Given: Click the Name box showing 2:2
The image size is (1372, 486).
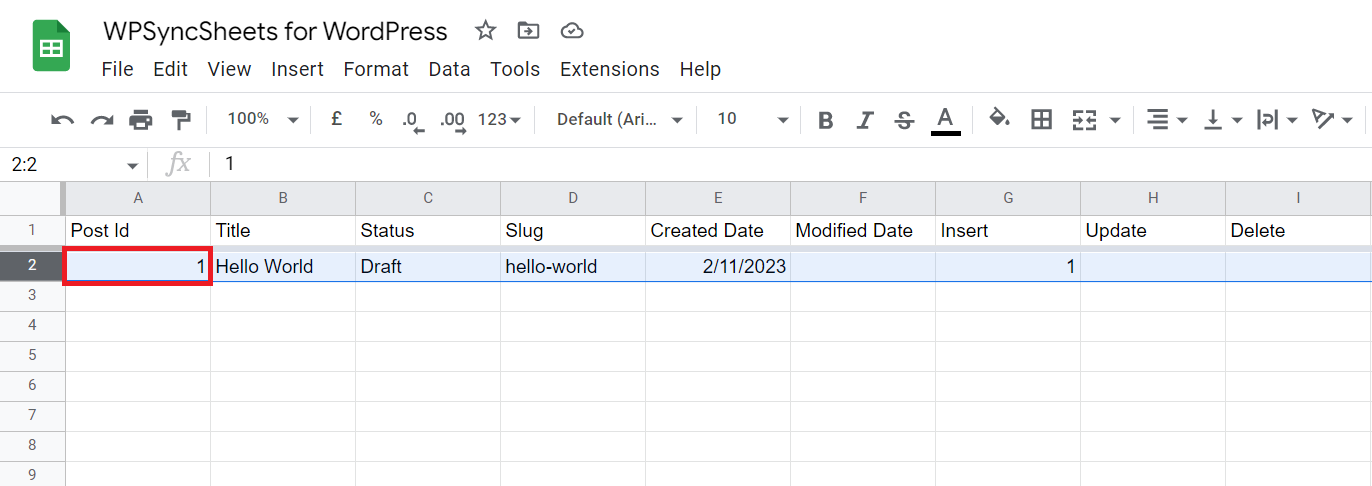Looking at the screenshot, I should coord(74,165).
